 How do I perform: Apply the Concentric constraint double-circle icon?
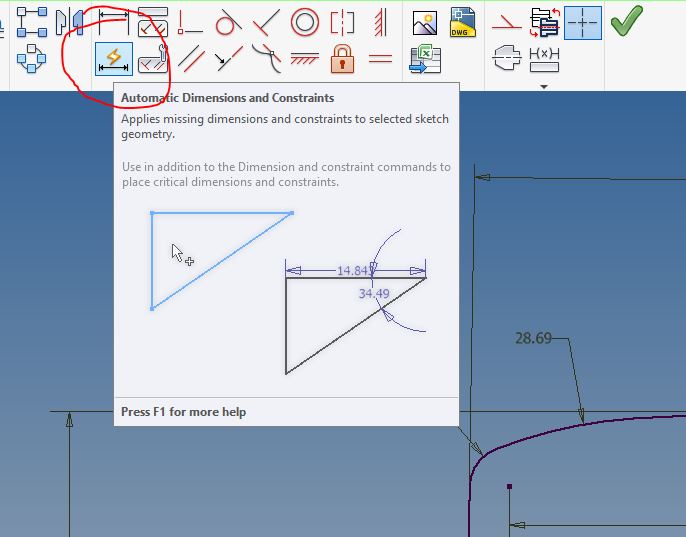pyautogui.click(x=304, y=22)
